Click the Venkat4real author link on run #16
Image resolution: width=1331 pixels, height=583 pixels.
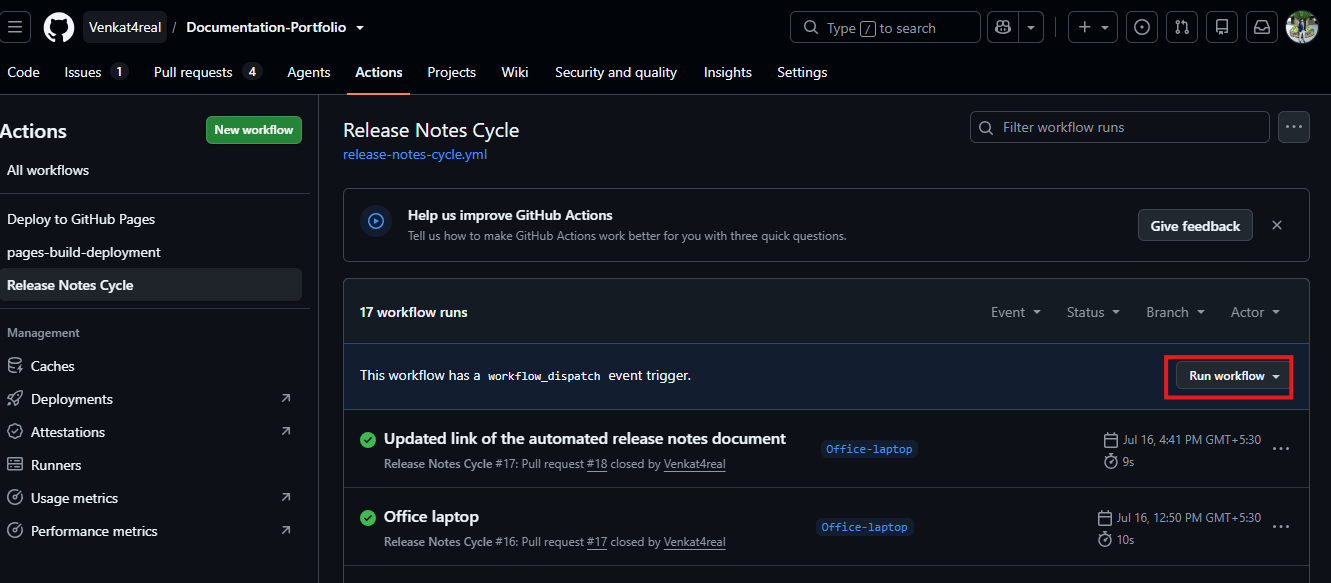pyautogui.click(x=695, y=542)
